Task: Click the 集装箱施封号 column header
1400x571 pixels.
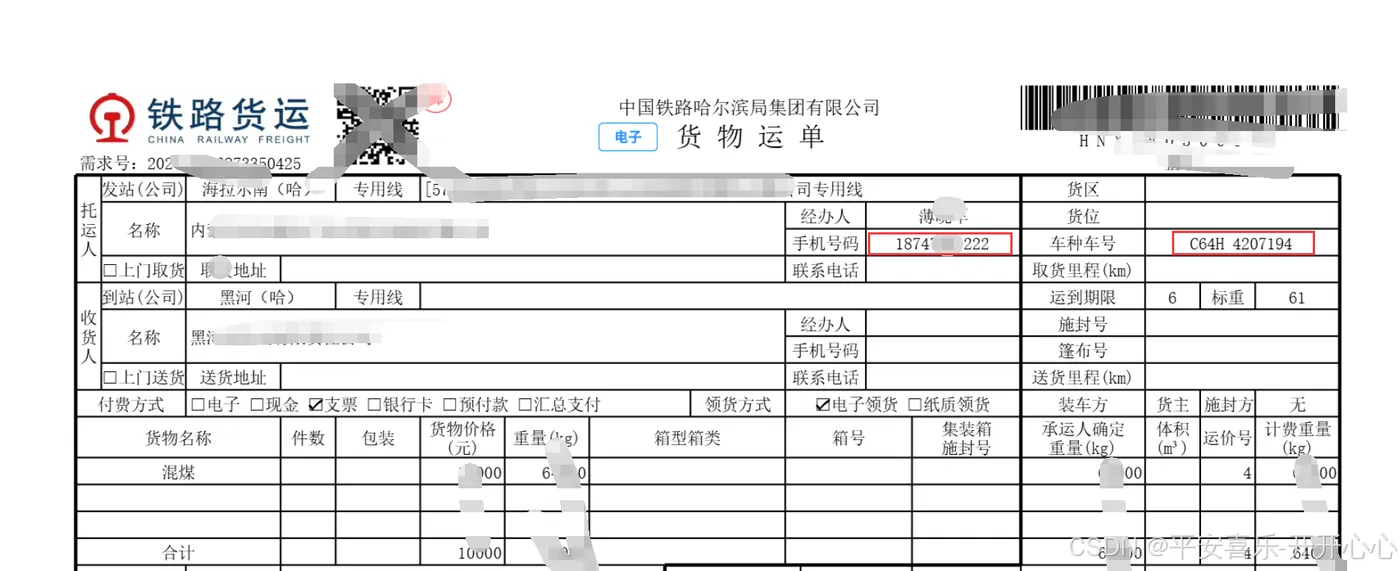Action: pos(966,438)
